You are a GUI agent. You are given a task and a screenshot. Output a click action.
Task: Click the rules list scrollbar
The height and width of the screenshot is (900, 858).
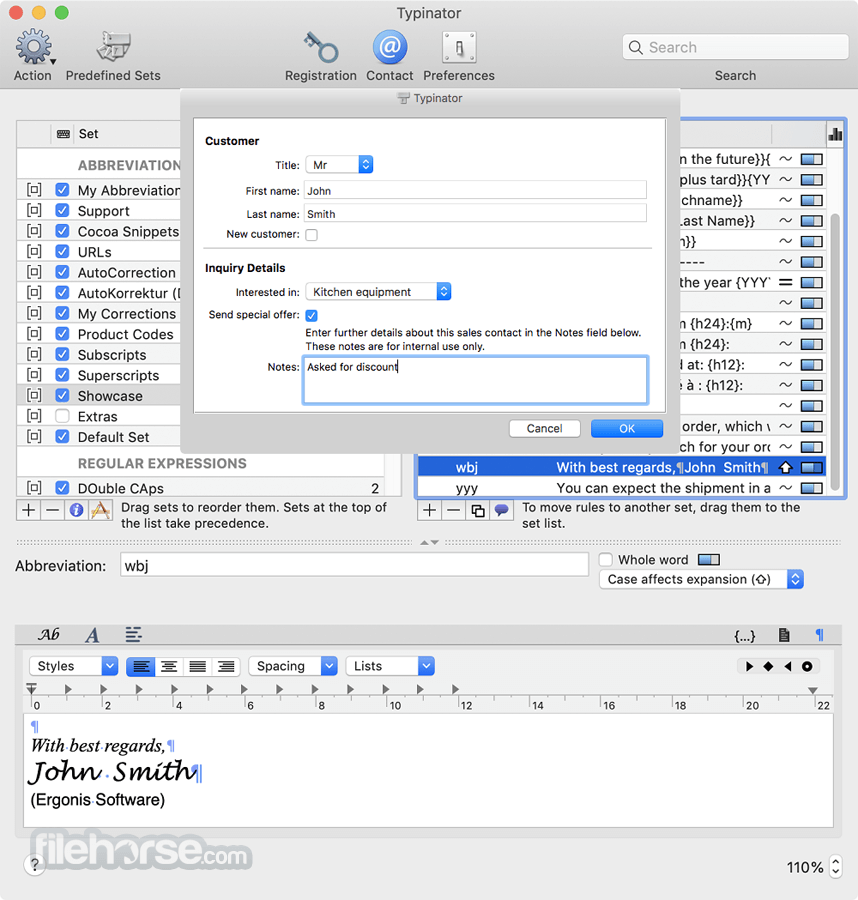pyautogui.click(x=835, y=350)
